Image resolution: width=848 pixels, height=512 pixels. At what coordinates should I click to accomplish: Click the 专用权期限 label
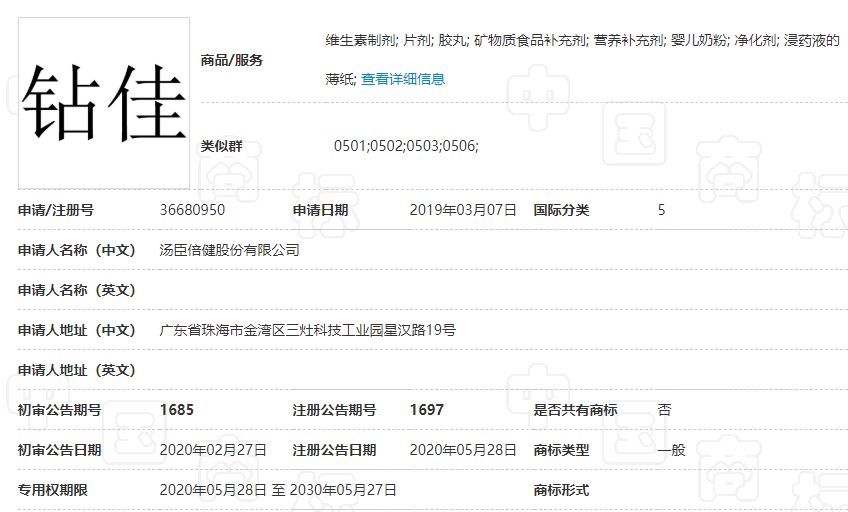point(52,490)
